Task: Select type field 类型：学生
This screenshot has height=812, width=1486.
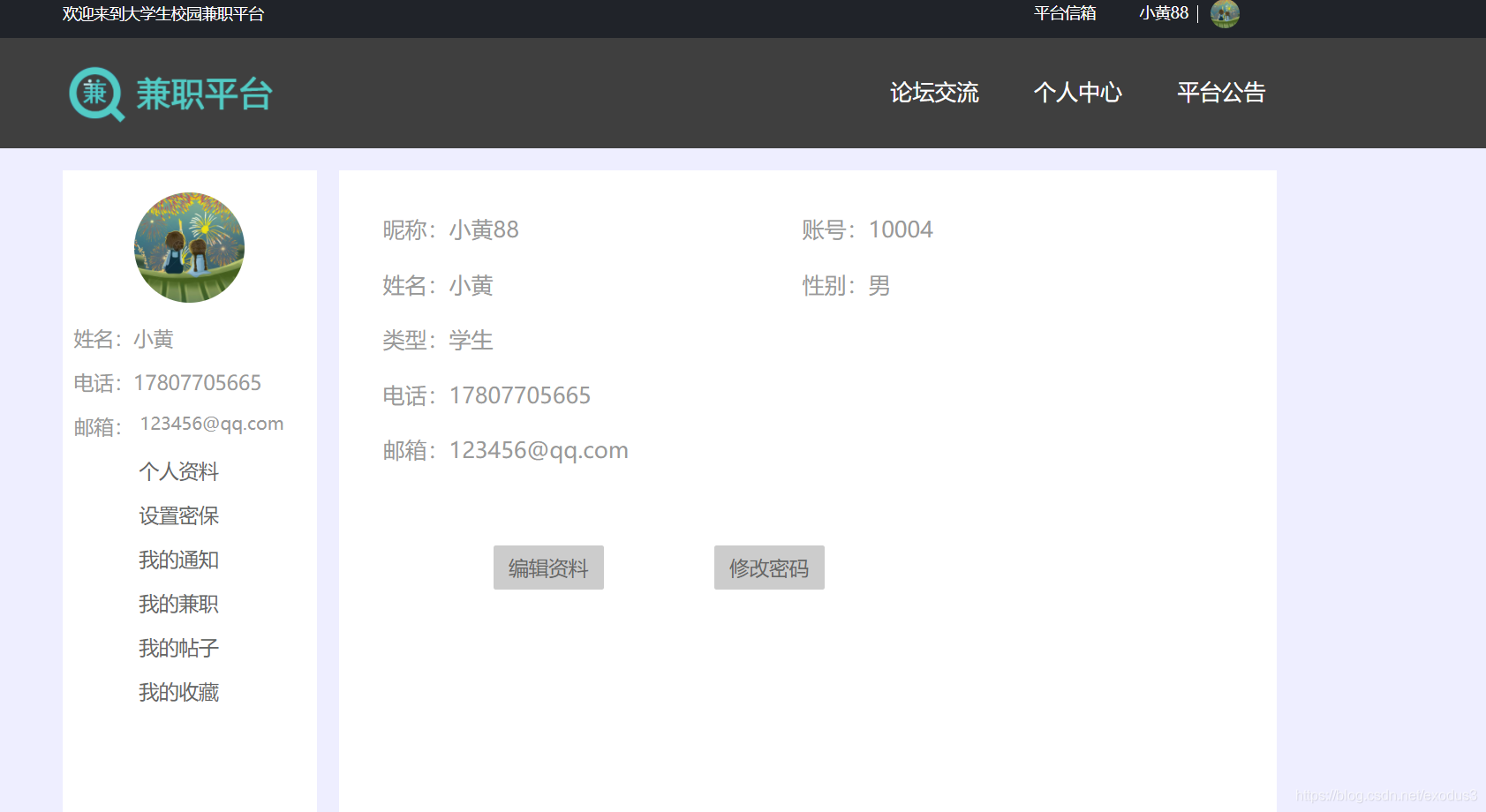Action: [x=438, y=340]
